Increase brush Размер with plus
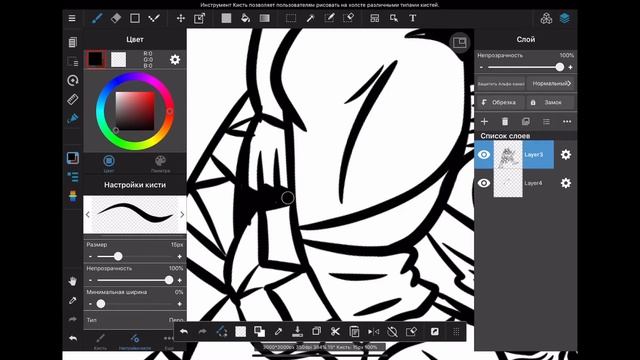Viewport: 640px width, 360px height. pos(180,256)
